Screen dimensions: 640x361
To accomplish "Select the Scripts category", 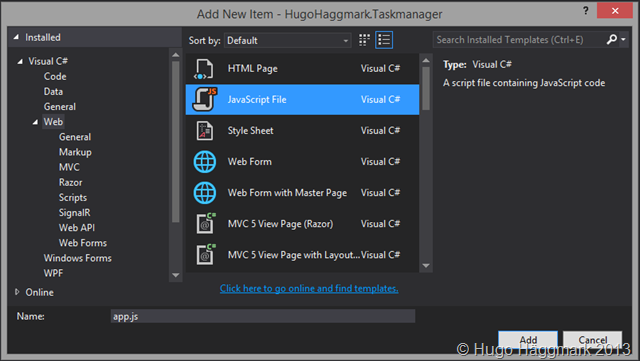I will coord(73,197).
